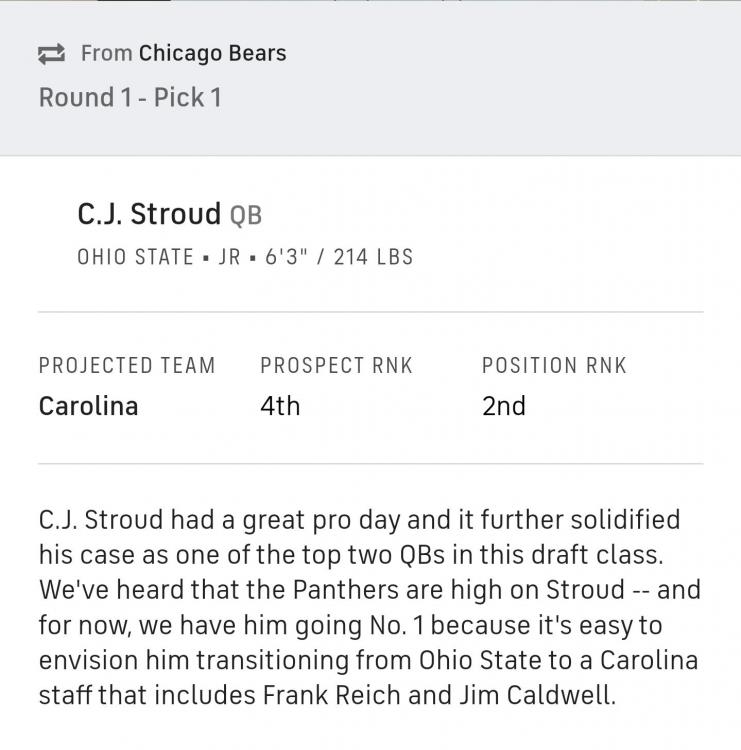Click the PROJECTED TEAM label
The height and width of the screenshot is (750, 741).
click(x=127, y=366)
